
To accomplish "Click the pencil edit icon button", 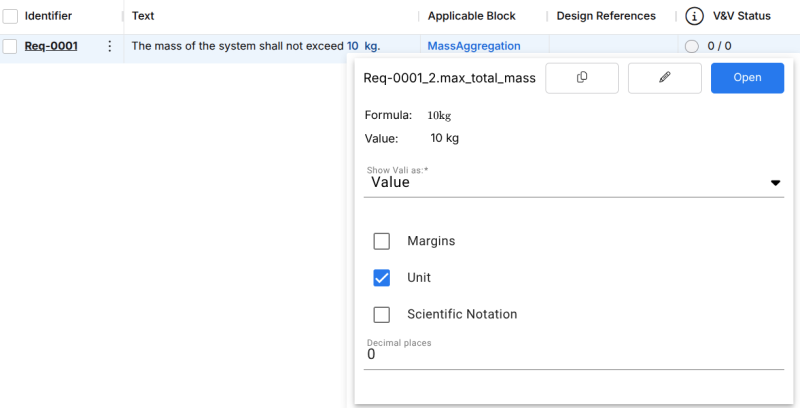I will tap(664, 78).
